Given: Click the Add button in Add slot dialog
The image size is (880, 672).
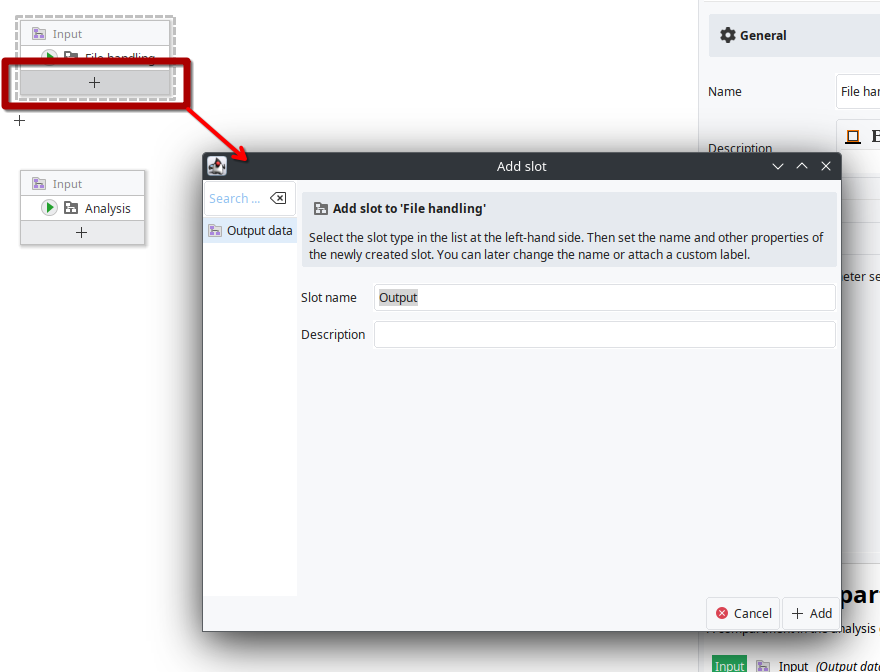Looking at the screenshot, I should (812, 613).
